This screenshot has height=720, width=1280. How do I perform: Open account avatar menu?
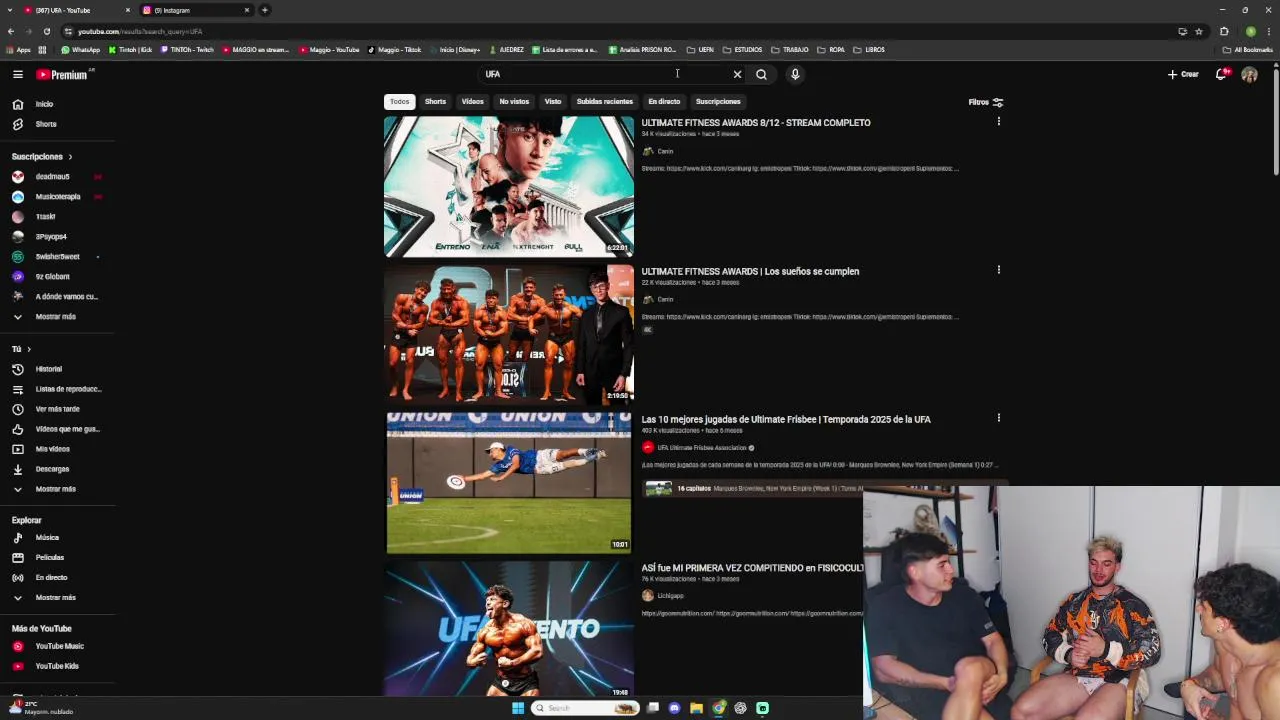tap(1249, 74)
